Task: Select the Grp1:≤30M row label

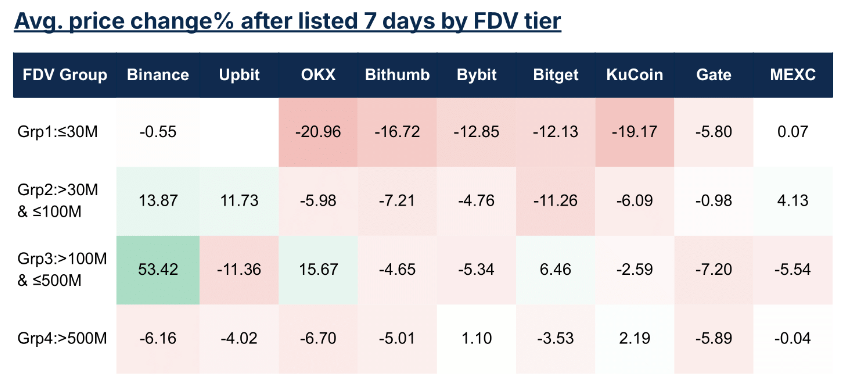Action: pyautogui.click(x=57, y=131)
